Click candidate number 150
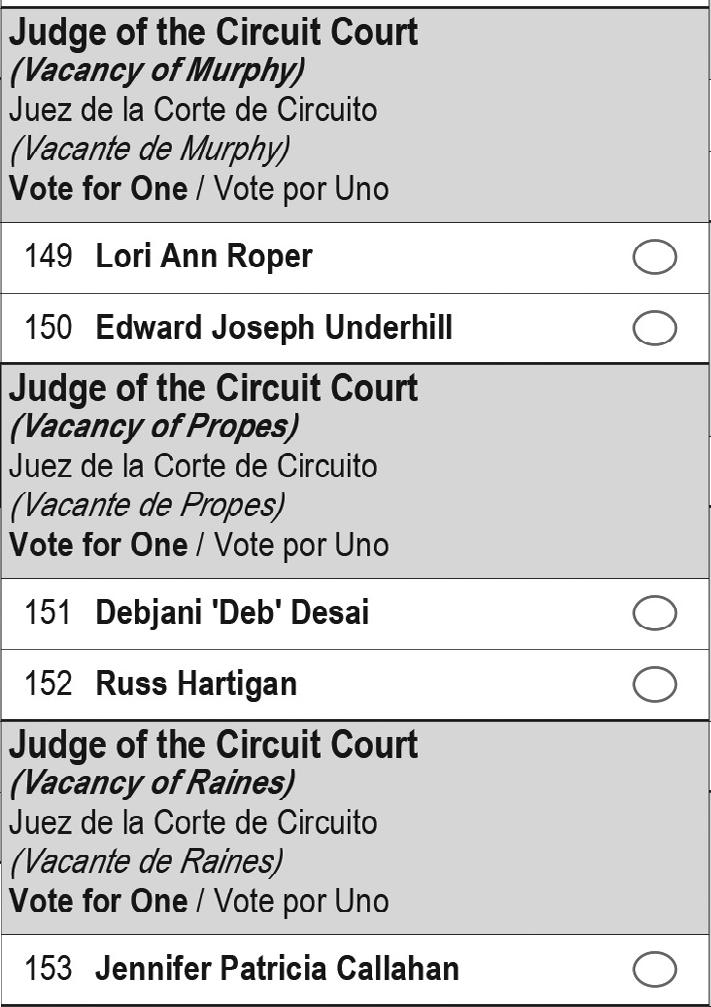Screen dimensions: 711x1007 (x=48, y=328)
